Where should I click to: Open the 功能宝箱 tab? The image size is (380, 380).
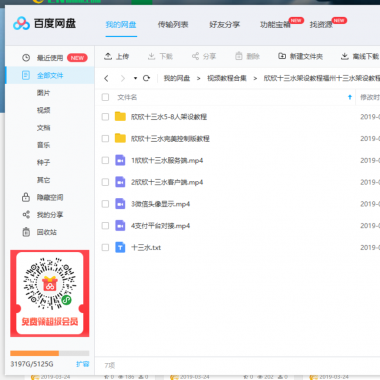click(x=275, y=25)
